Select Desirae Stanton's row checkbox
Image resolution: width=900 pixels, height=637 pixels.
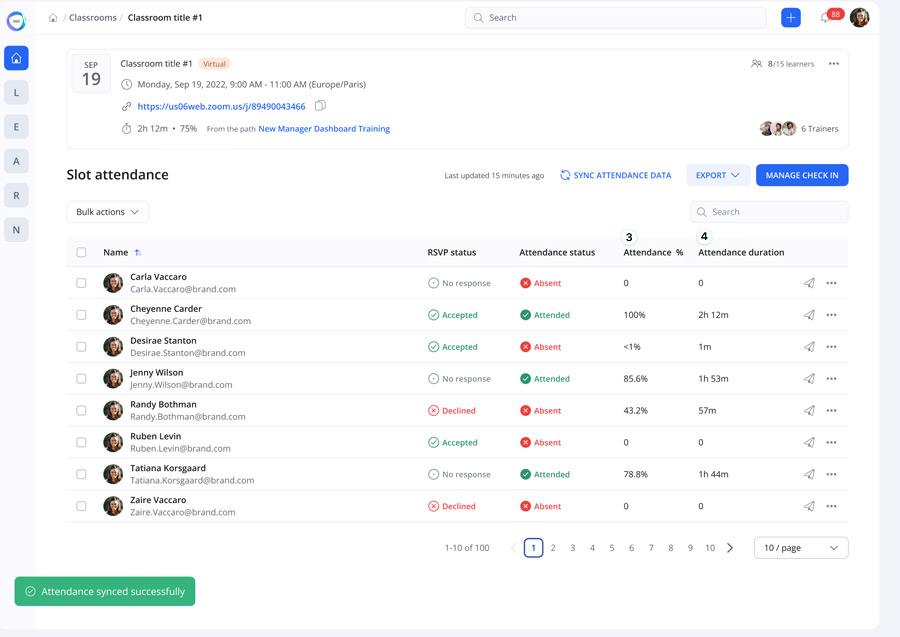82,347
